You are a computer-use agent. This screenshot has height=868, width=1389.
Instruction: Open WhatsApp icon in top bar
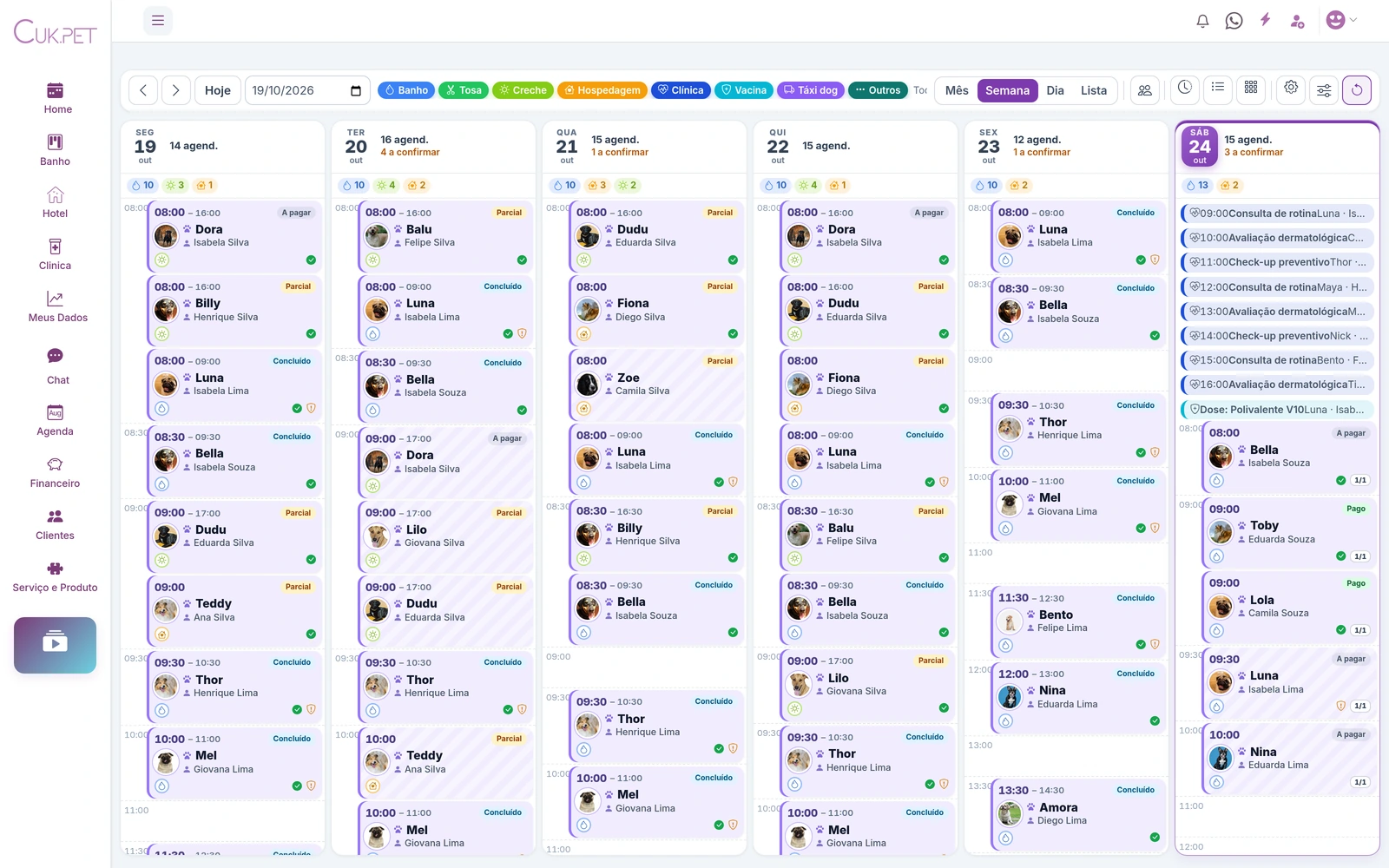1234,21
